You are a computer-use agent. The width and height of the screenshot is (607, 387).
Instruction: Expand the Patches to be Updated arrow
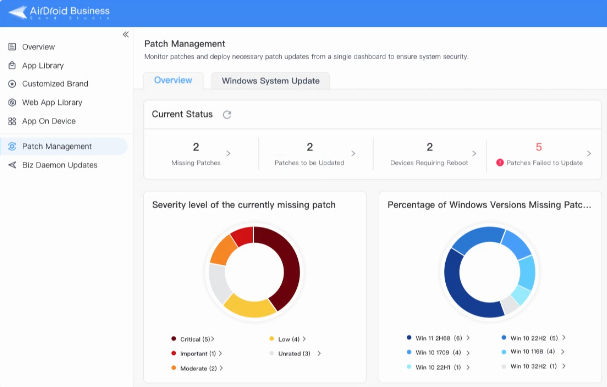[x=353, y=154]
